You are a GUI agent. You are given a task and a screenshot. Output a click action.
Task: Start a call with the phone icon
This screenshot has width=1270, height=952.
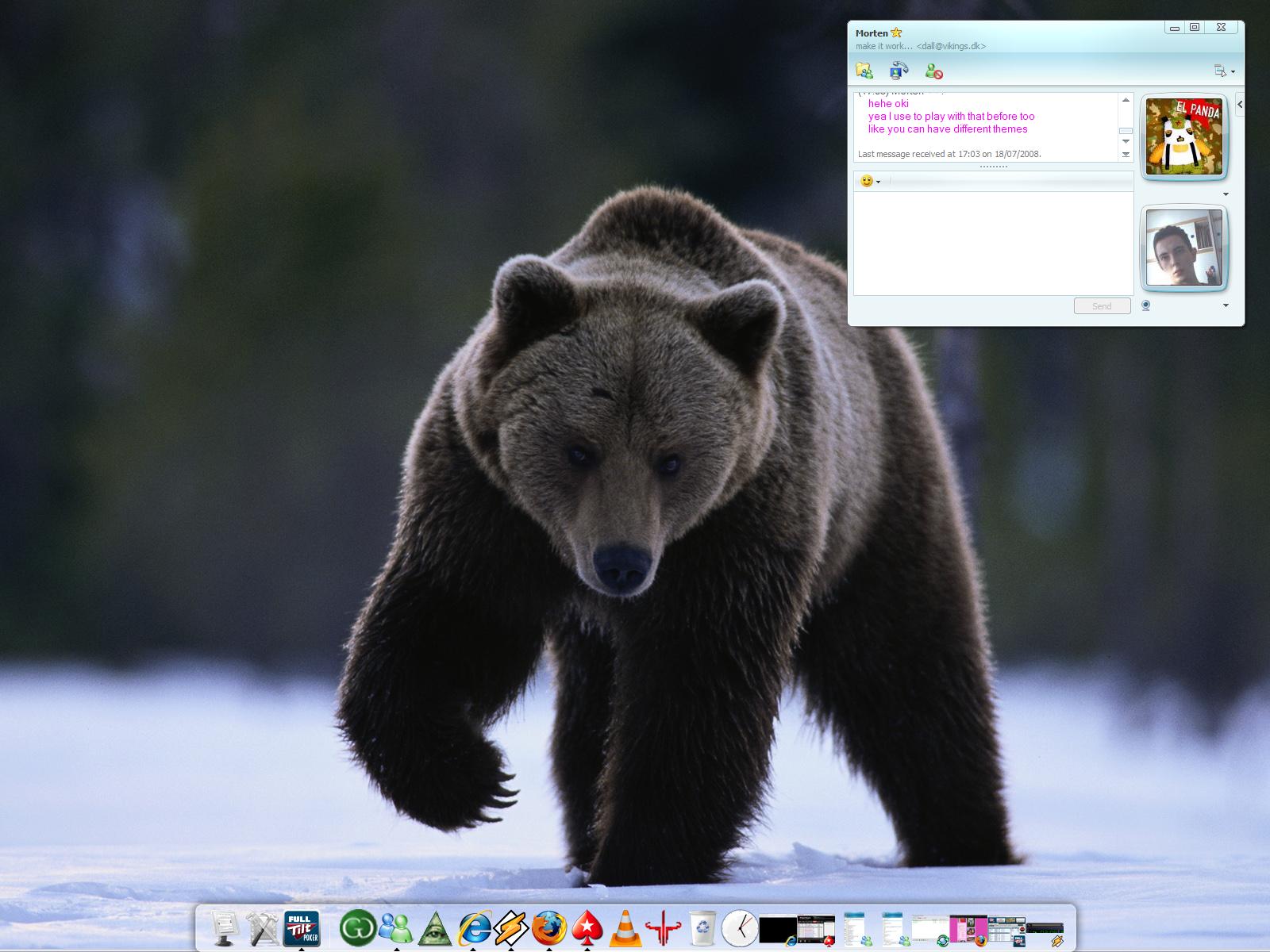coord(899,71)
